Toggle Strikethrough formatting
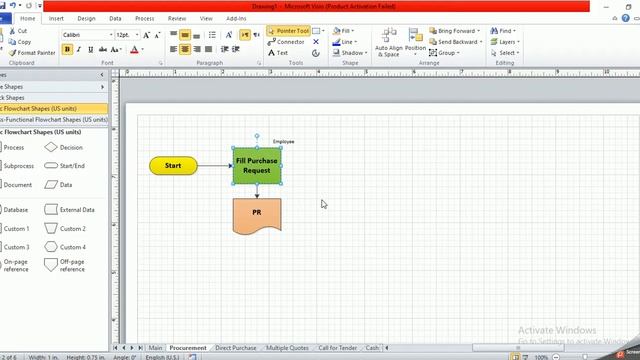The width and height of the screenshot is (640, 360). [103, 49]
